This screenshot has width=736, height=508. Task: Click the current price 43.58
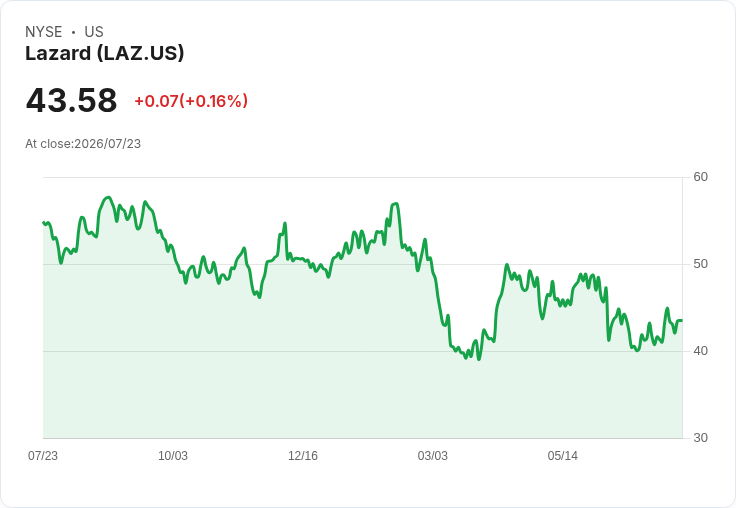tap(71, 100)
